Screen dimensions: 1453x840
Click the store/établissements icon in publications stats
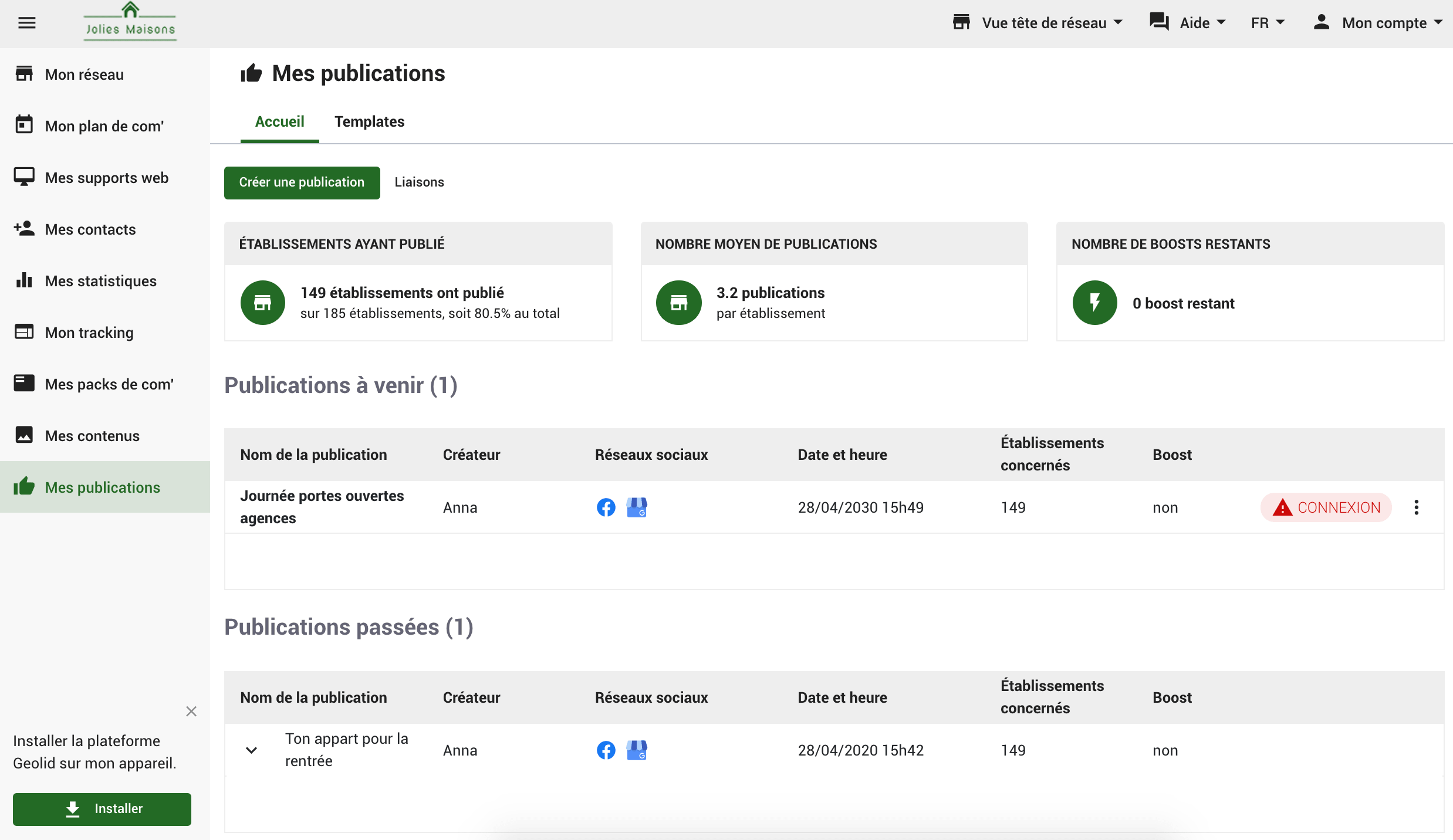262,303
